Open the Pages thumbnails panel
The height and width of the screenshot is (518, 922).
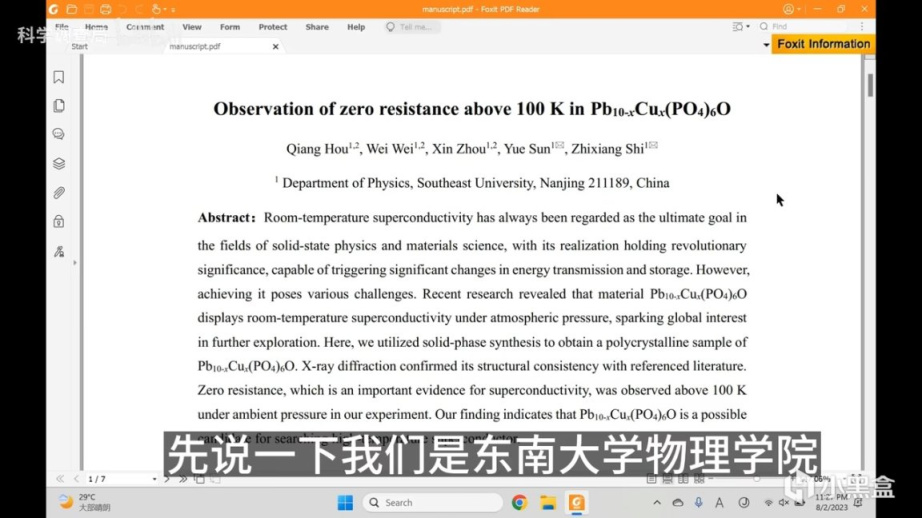(59, 106)
